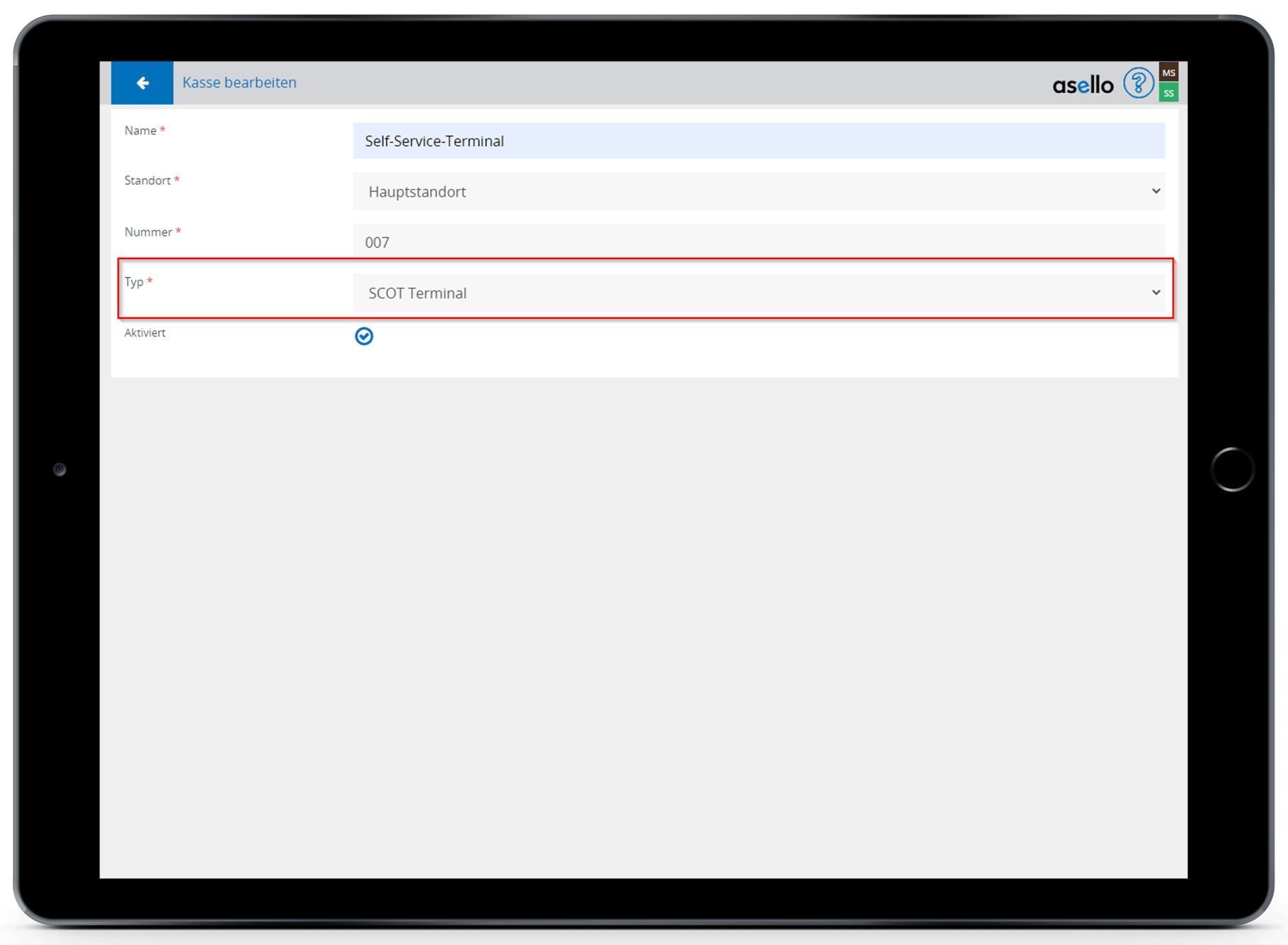Click the Name field label
1288x945 pixels.
point(141,131)
